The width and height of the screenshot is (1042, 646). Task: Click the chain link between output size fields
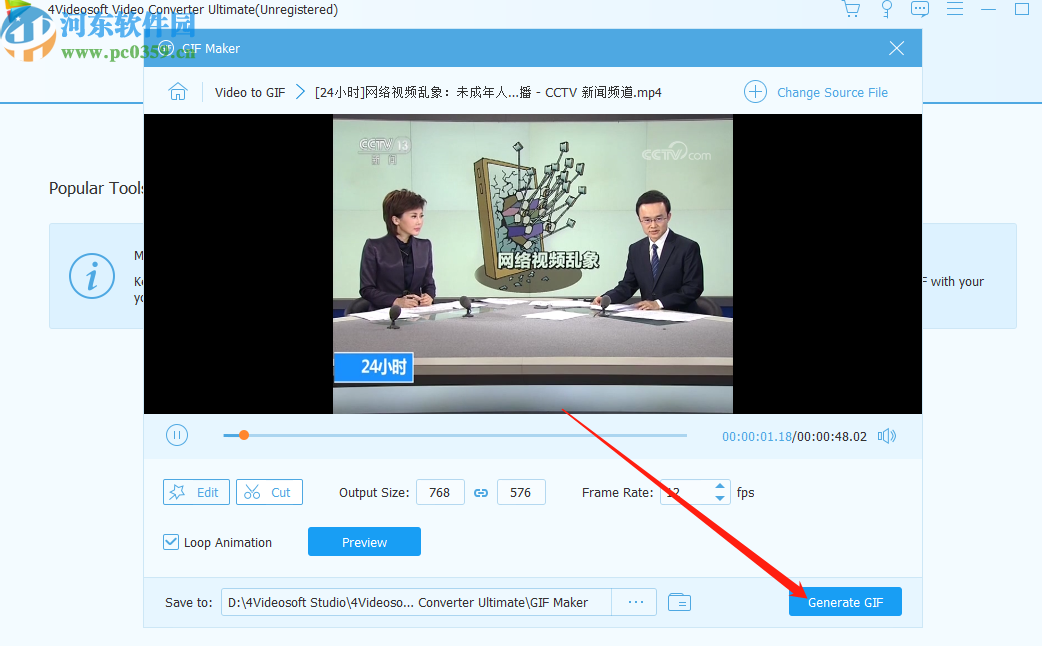pyautogui.click(x=481, y=492)
